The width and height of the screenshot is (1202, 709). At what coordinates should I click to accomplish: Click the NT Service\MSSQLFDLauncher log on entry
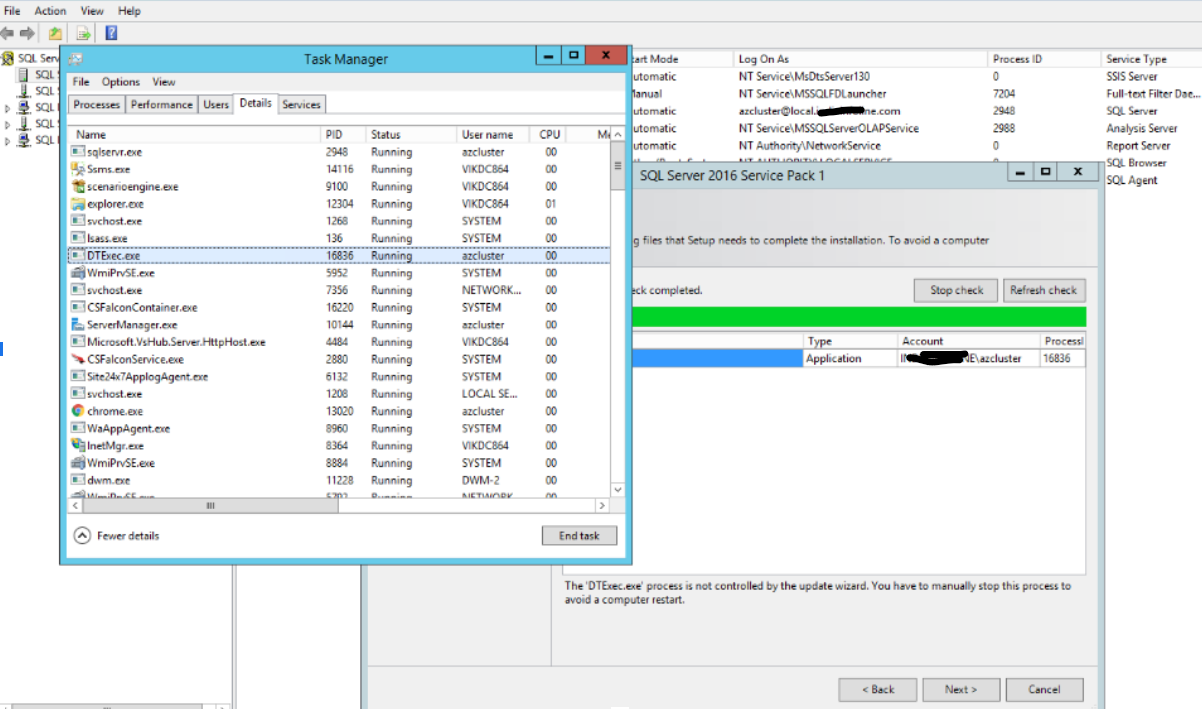point(812,93)
